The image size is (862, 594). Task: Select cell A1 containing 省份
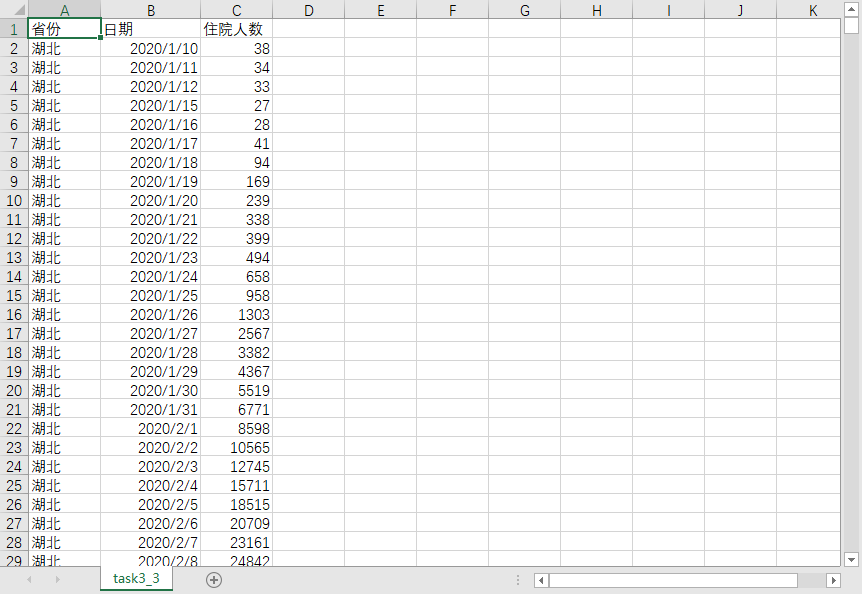pyautogui.click(x=64, y=29)
